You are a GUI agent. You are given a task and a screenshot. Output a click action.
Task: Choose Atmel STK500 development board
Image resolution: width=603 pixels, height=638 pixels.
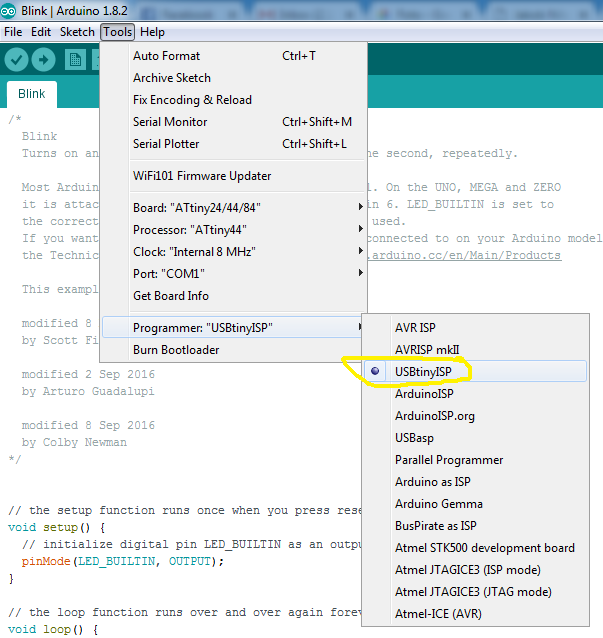(475, 548)
